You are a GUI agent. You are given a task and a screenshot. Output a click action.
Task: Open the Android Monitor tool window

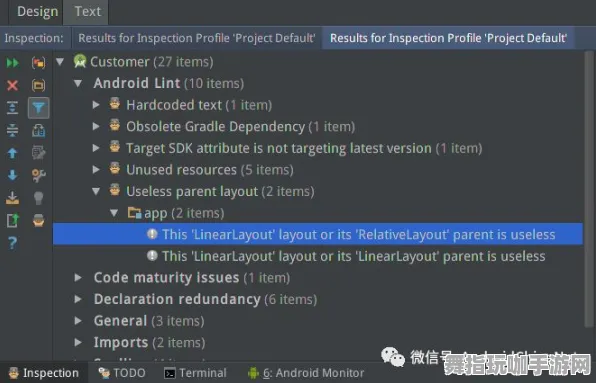point(306,373)
